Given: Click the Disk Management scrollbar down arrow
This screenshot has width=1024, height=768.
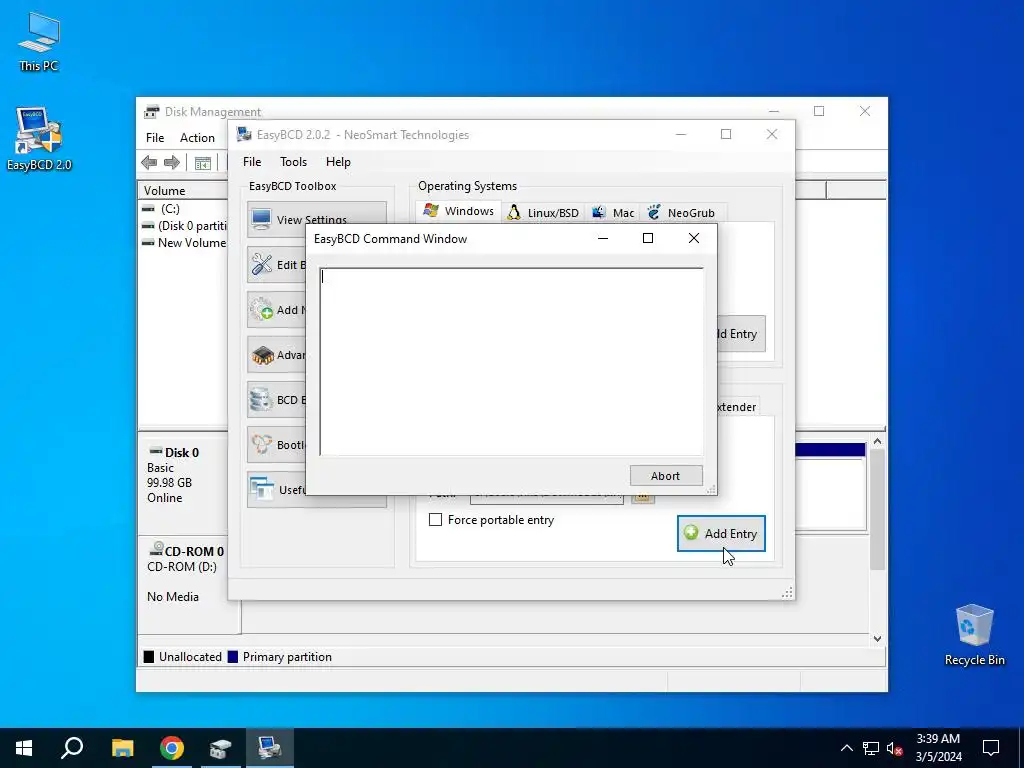Looking at the screenshot, I should (877, 638).
